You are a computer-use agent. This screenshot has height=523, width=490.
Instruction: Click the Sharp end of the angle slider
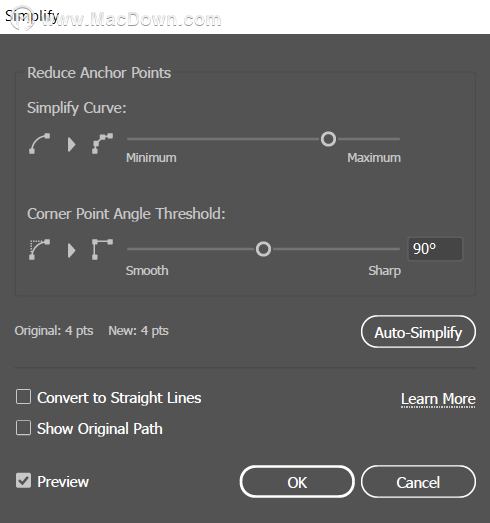(x=384, y=271)
